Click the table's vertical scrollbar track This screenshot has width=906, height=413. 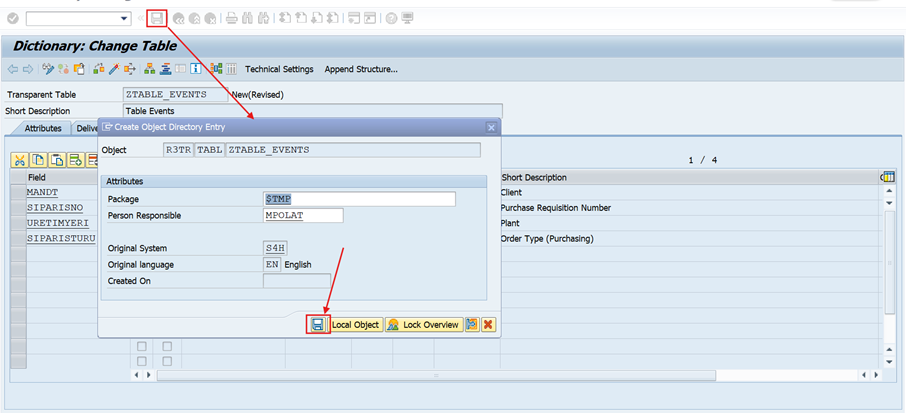pos(887,280)
